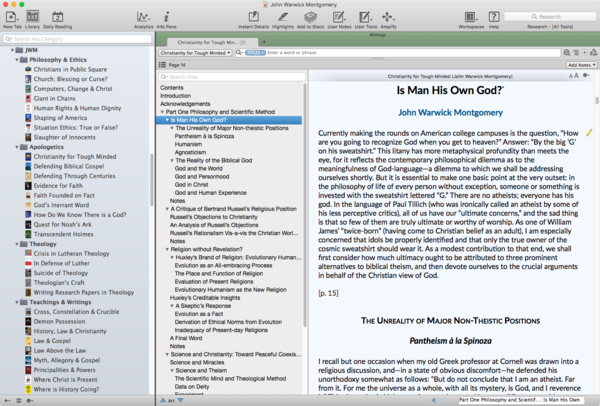
Task: Open Law Above the Law module
Action: coord(60,351)
